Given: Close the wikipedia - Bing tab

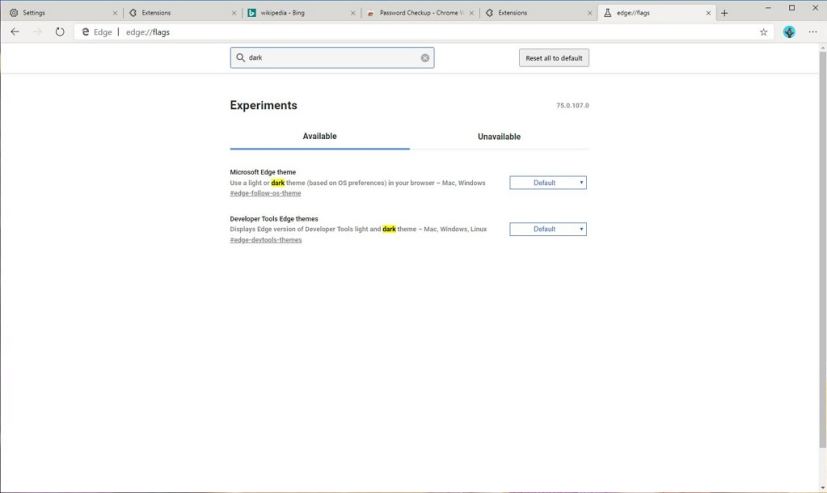Looking at the screenshot, I should tap(353, 13).
